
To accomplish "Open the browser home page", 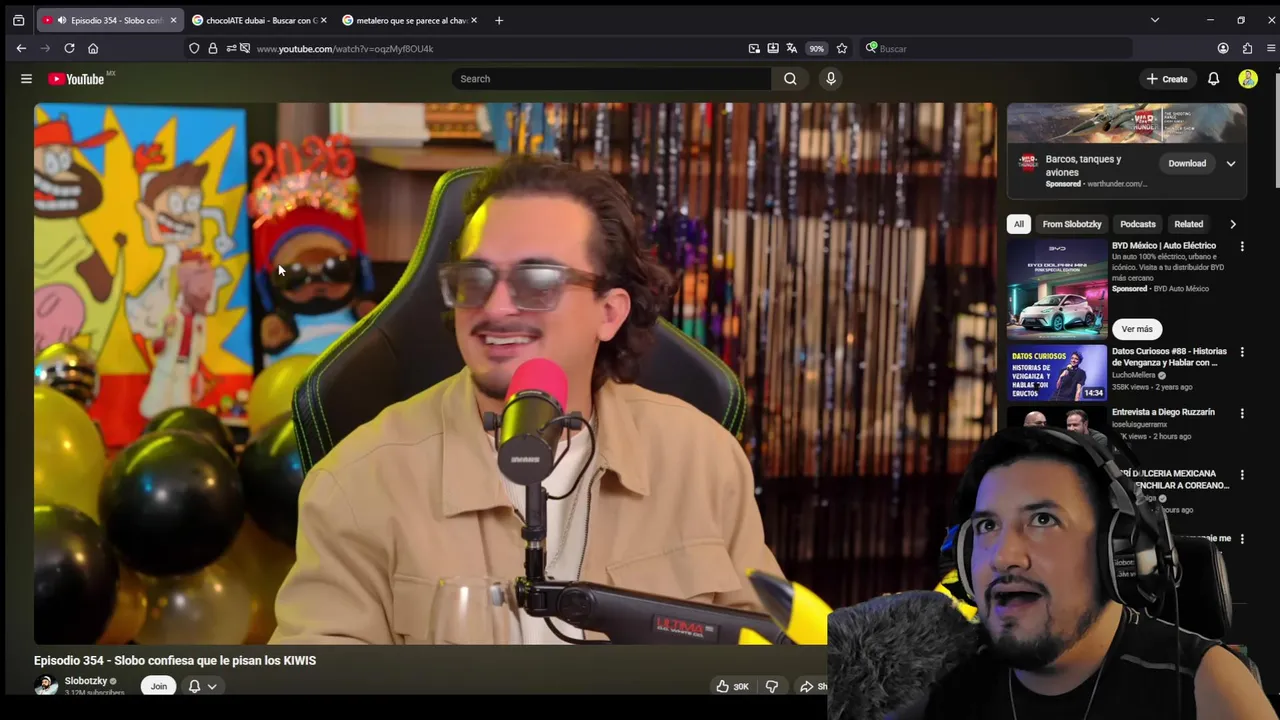I will point(93,48).
